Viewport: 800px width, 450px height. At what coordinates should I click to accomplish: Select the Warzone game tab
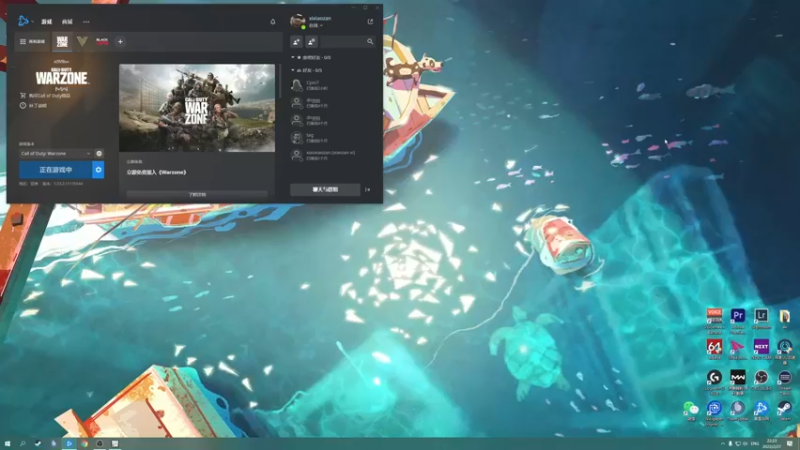62,41
